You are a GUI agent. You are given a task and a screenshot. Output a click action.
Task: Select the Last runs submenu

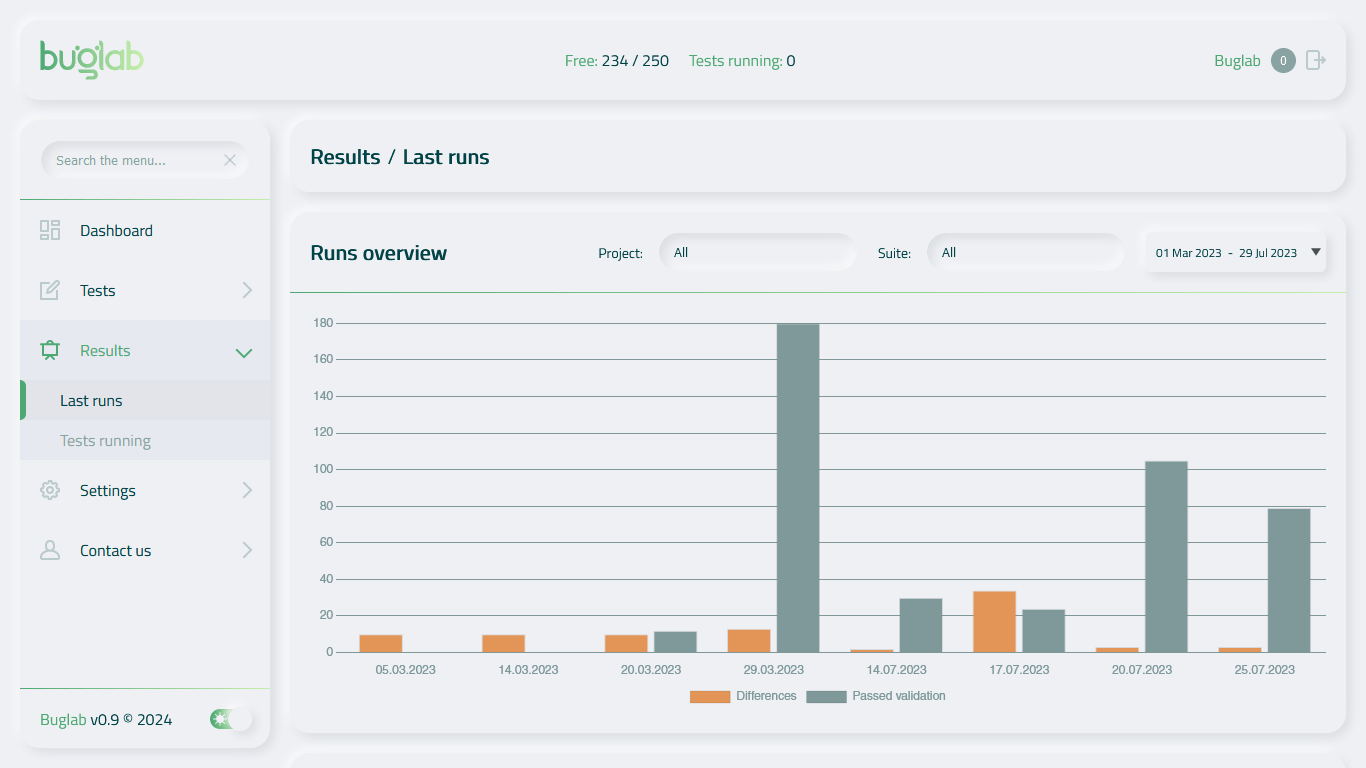click(x=145, y=400)
